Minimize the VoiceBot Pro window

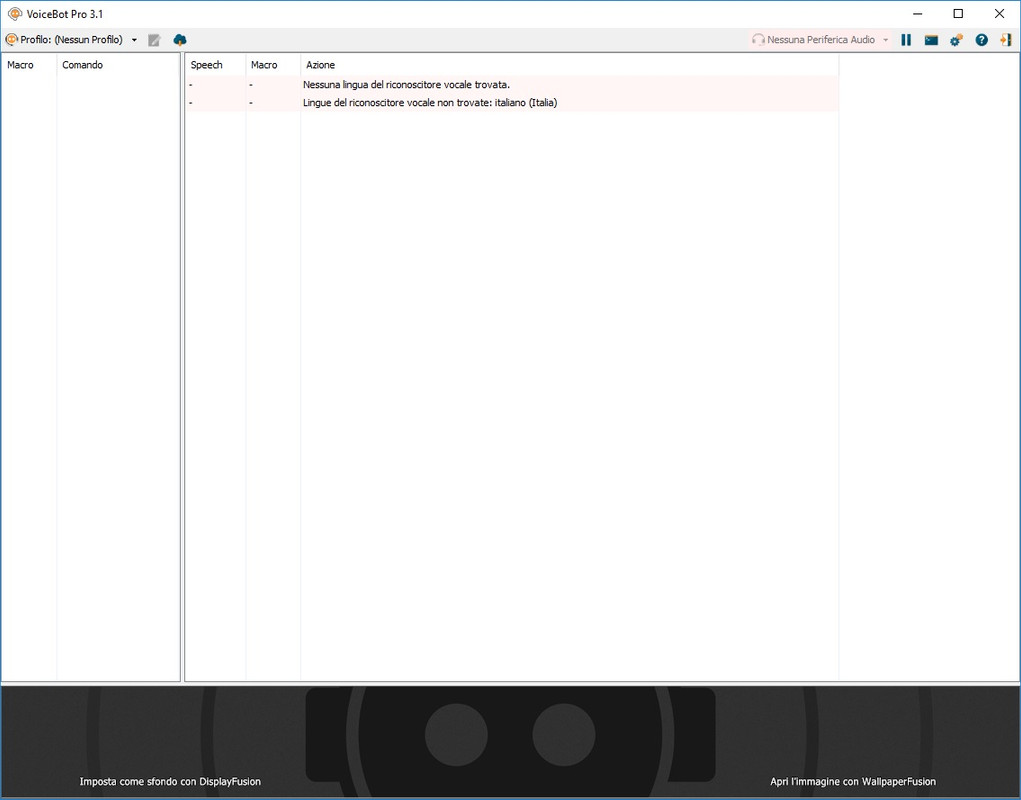(917, 14)
